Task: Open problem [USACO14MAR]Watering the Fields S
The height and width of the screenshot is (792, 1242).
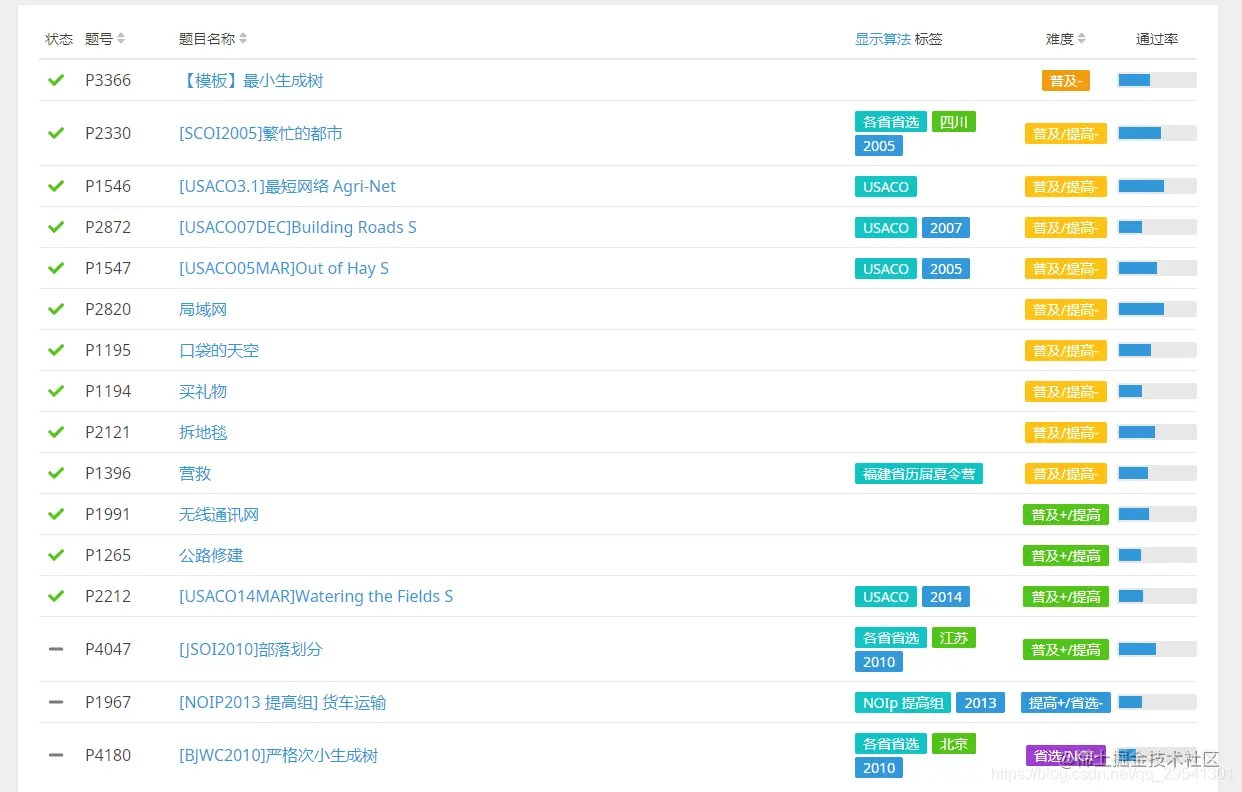Action: [316, 596]
